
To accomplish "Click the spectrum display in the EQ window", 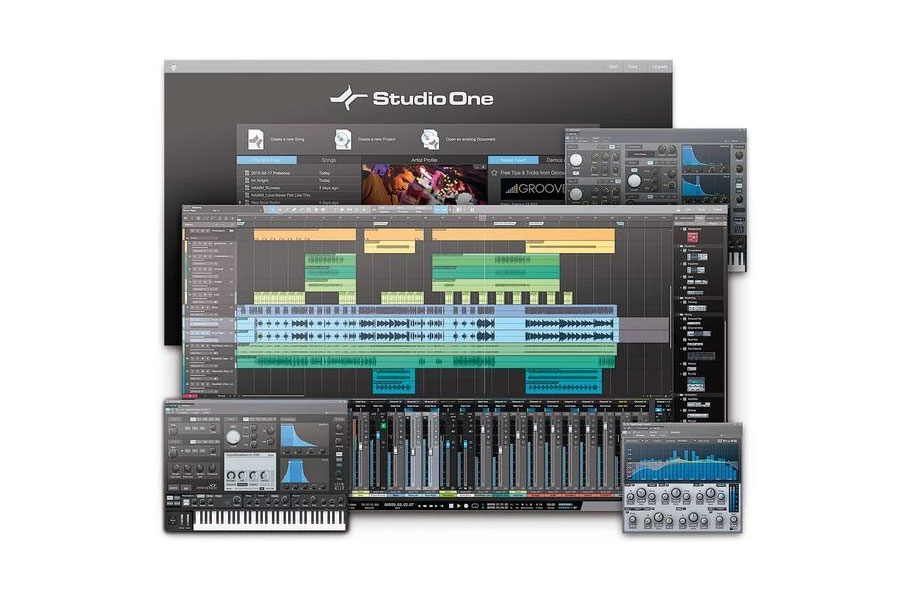I will (x=682, y=463).
